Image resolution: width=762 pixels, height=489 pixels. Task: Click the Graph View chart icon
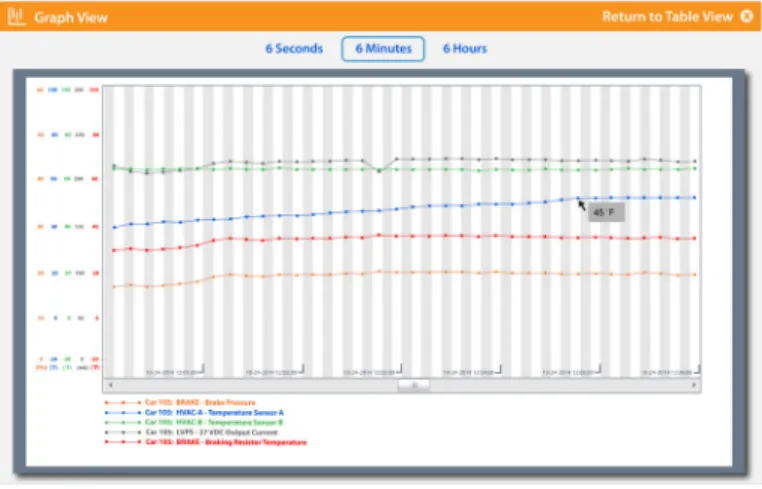(x=16, y=17)
